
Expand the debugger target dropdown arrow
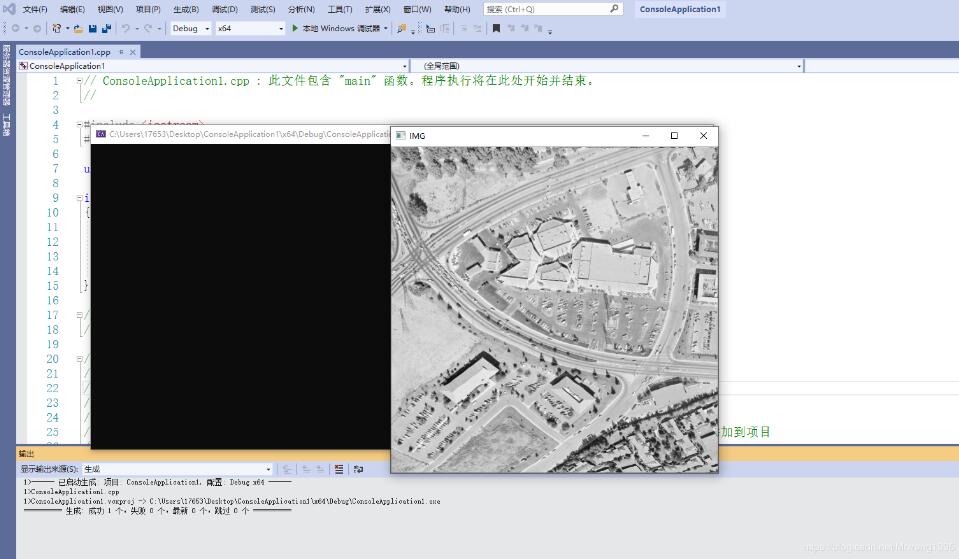386,28
